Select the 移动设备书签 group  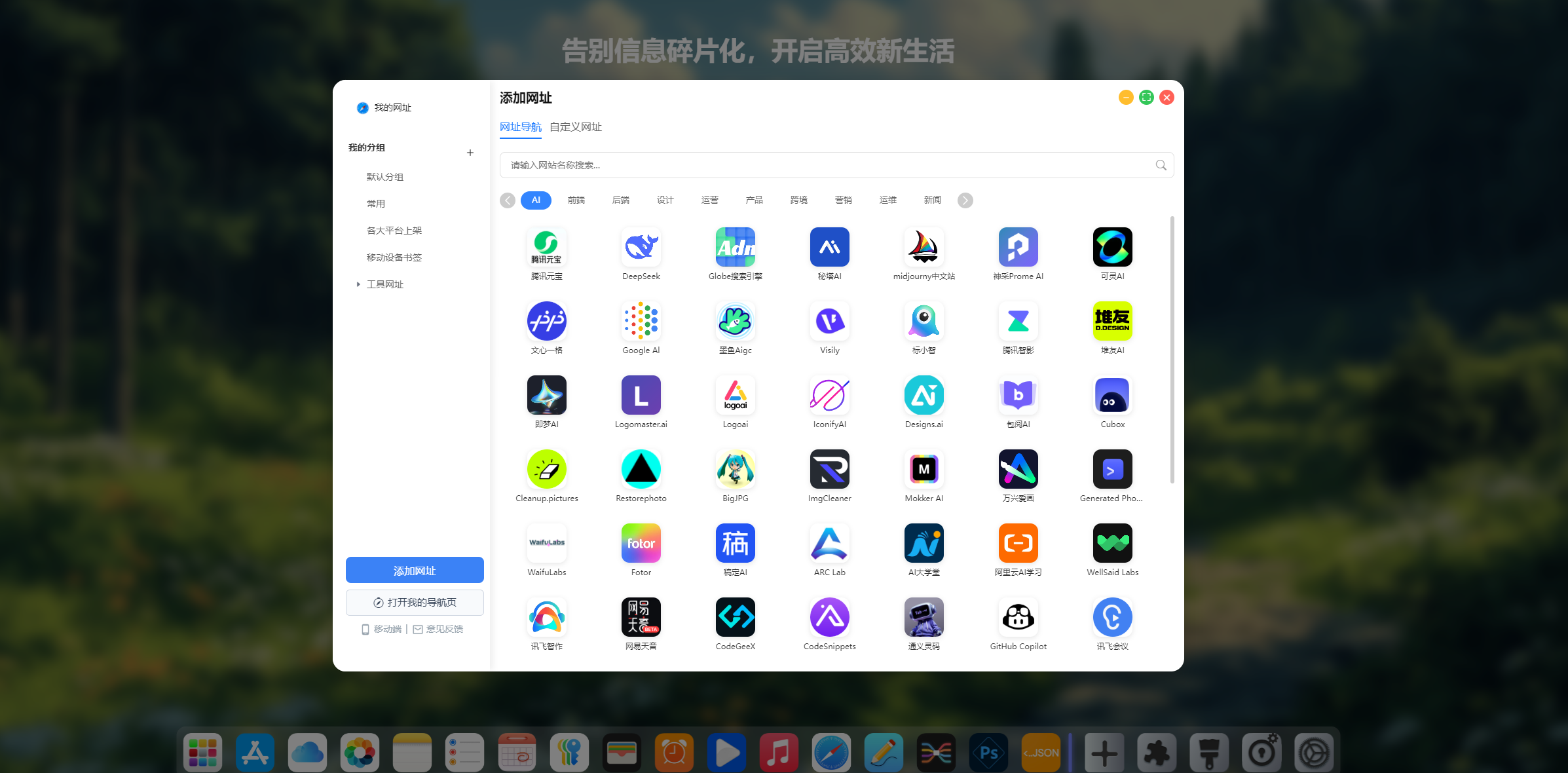point(394,257)
